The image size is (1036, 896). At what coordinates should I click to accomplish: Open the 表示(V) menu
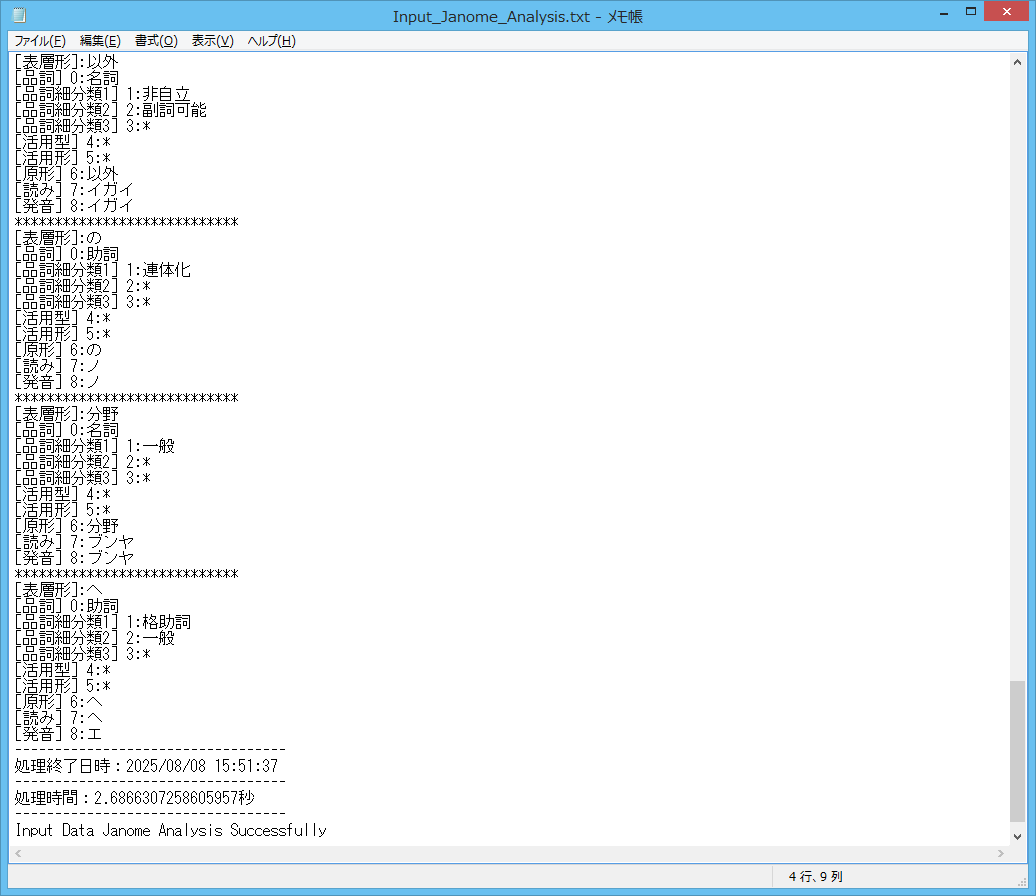click(212, 41)
